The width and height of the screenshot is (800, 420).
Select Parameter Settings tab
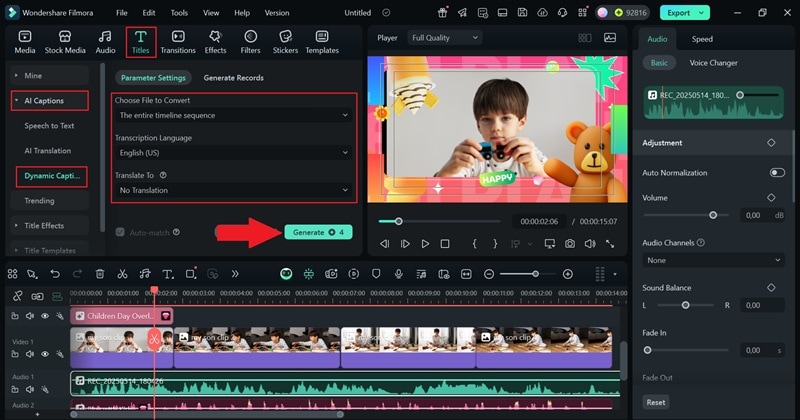pyautogui.click(x=153, y=78)
